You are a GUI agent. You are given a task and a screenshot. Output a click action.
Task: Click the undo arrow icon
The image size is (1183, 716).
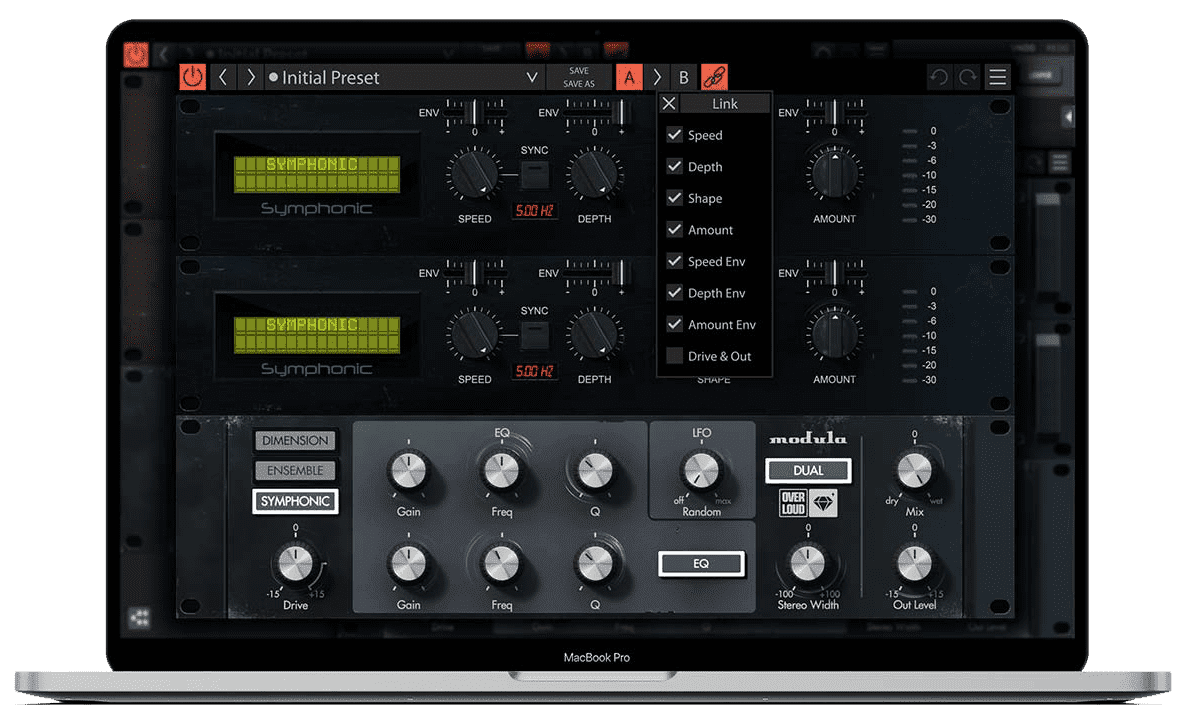coord(939,77)
